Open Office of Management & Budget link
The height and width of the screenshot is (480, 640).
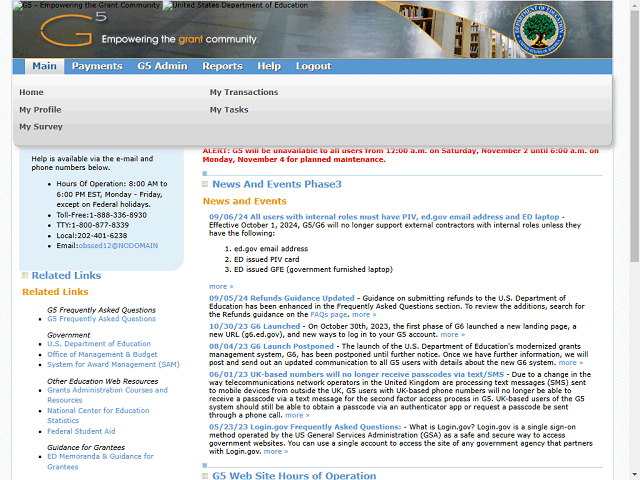[102, 354]
